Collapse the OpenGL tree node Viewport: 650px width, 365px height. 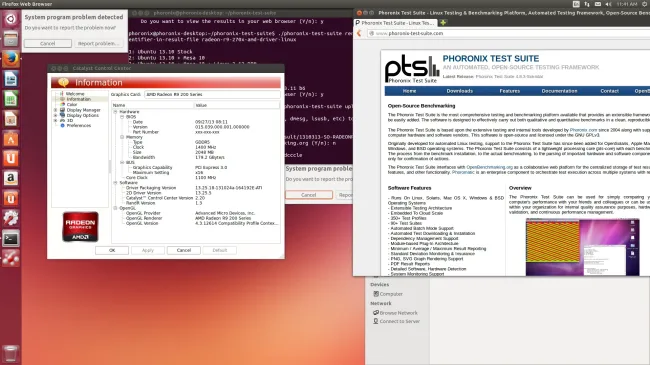point(116,208)
